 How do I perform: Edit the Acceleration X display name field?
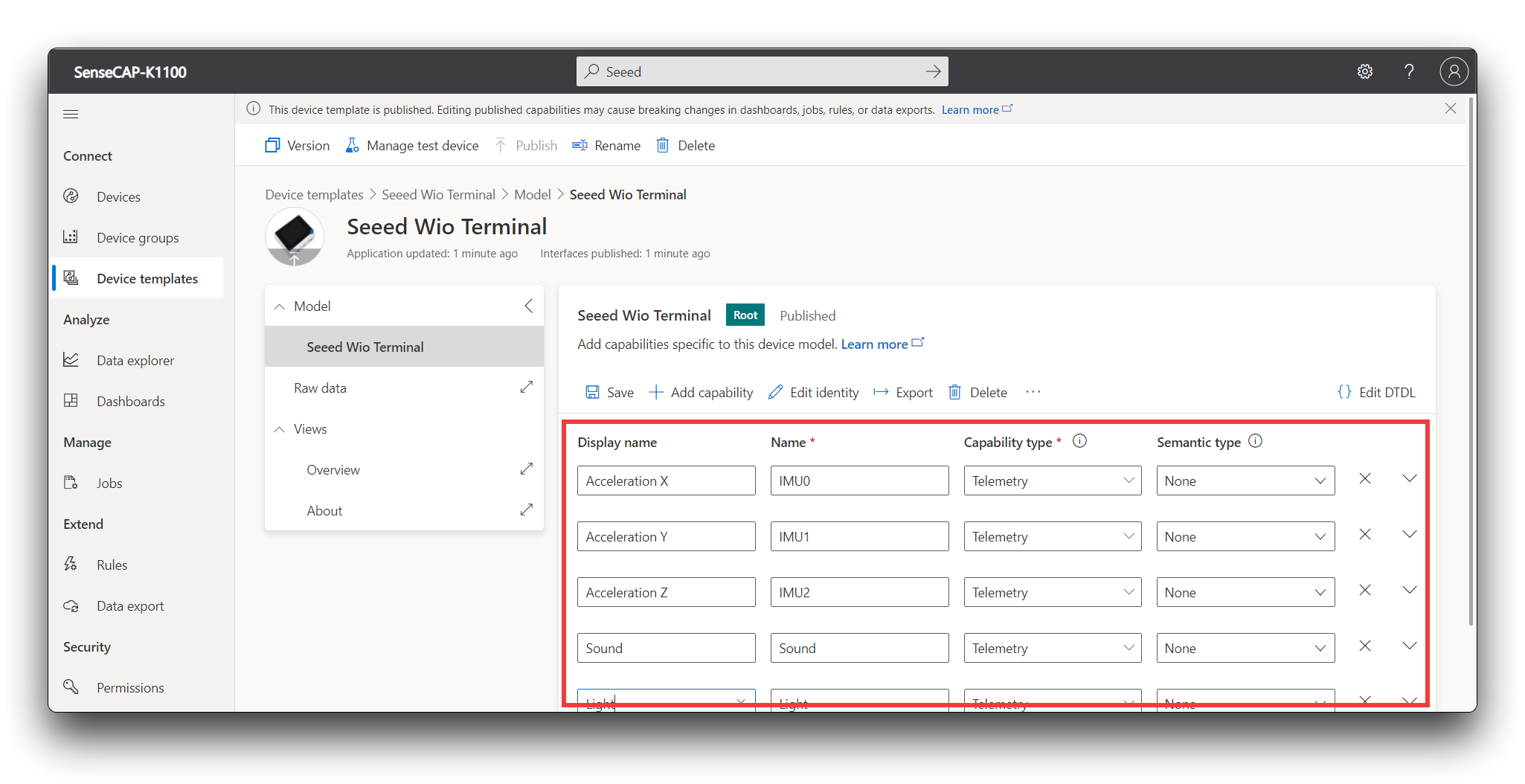[x=667, y=481]
